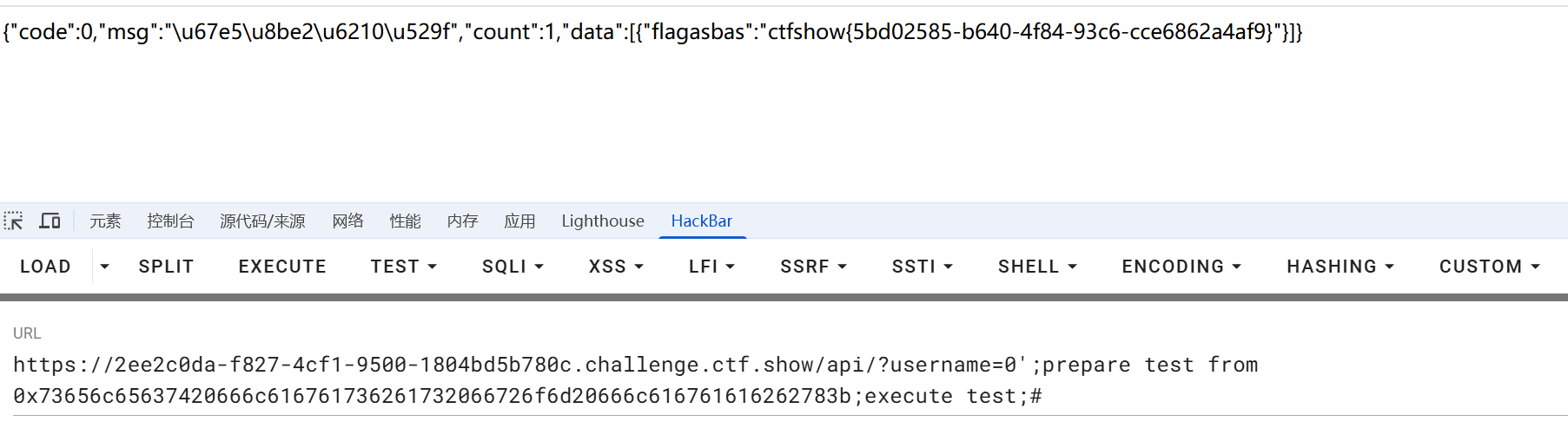1568x435 pixels.
Task: Click the LOAD button
Action: pos(46,267)
